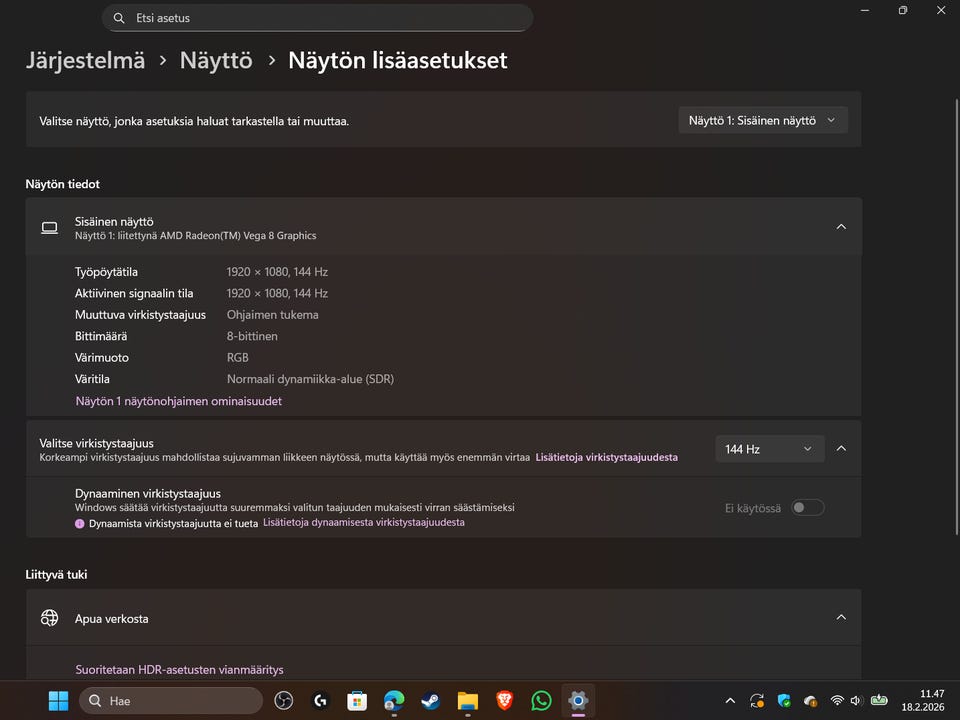
Task: Click the magnifier icon in Etsi asetus
Action: point(119,18)
